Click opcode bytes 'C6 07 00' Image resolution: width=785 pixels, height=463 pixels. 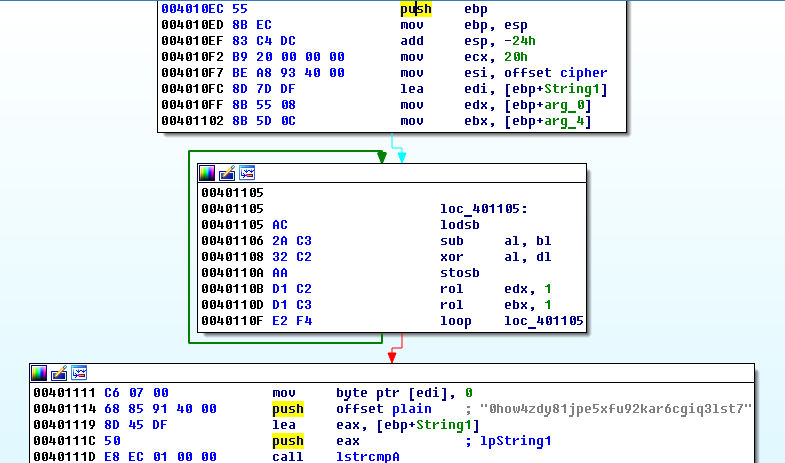tap(136, 393)
